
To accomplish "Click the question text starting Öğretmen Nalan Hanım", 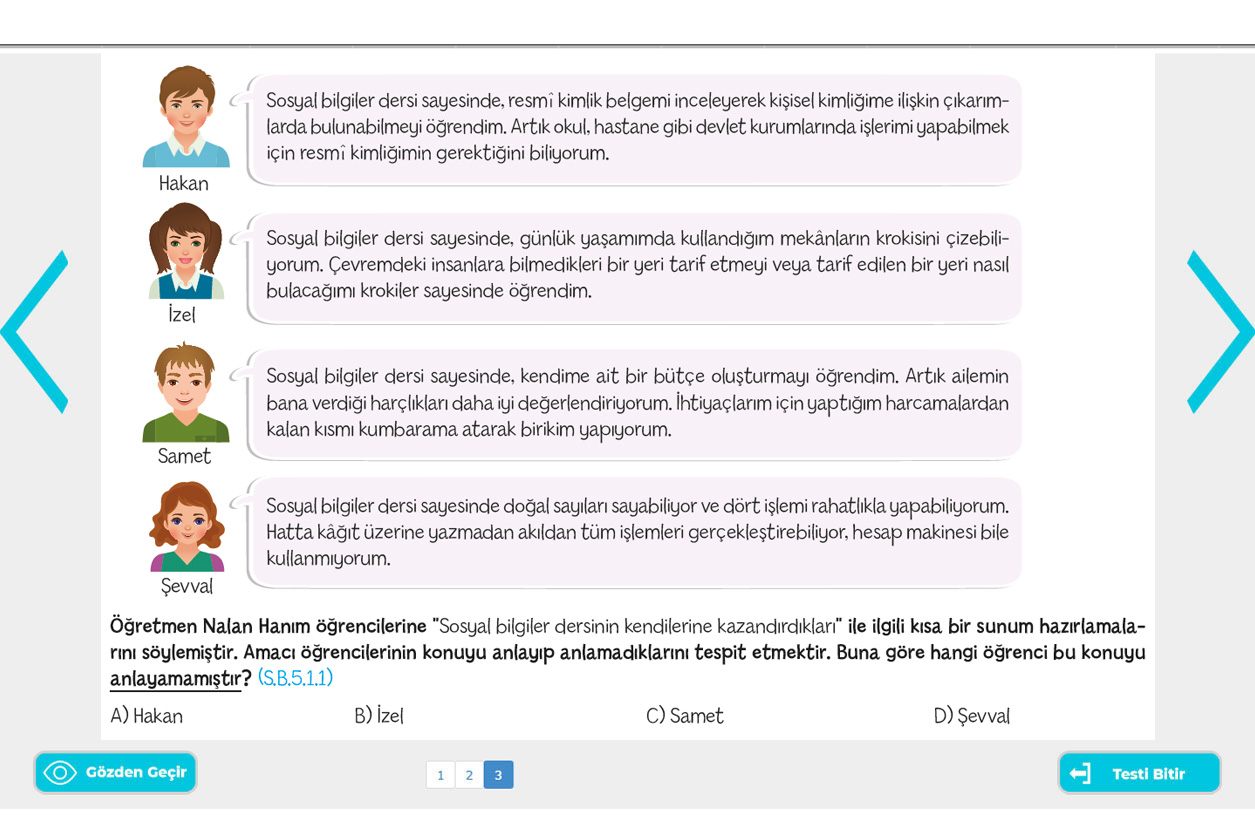I will click(627, 653).
